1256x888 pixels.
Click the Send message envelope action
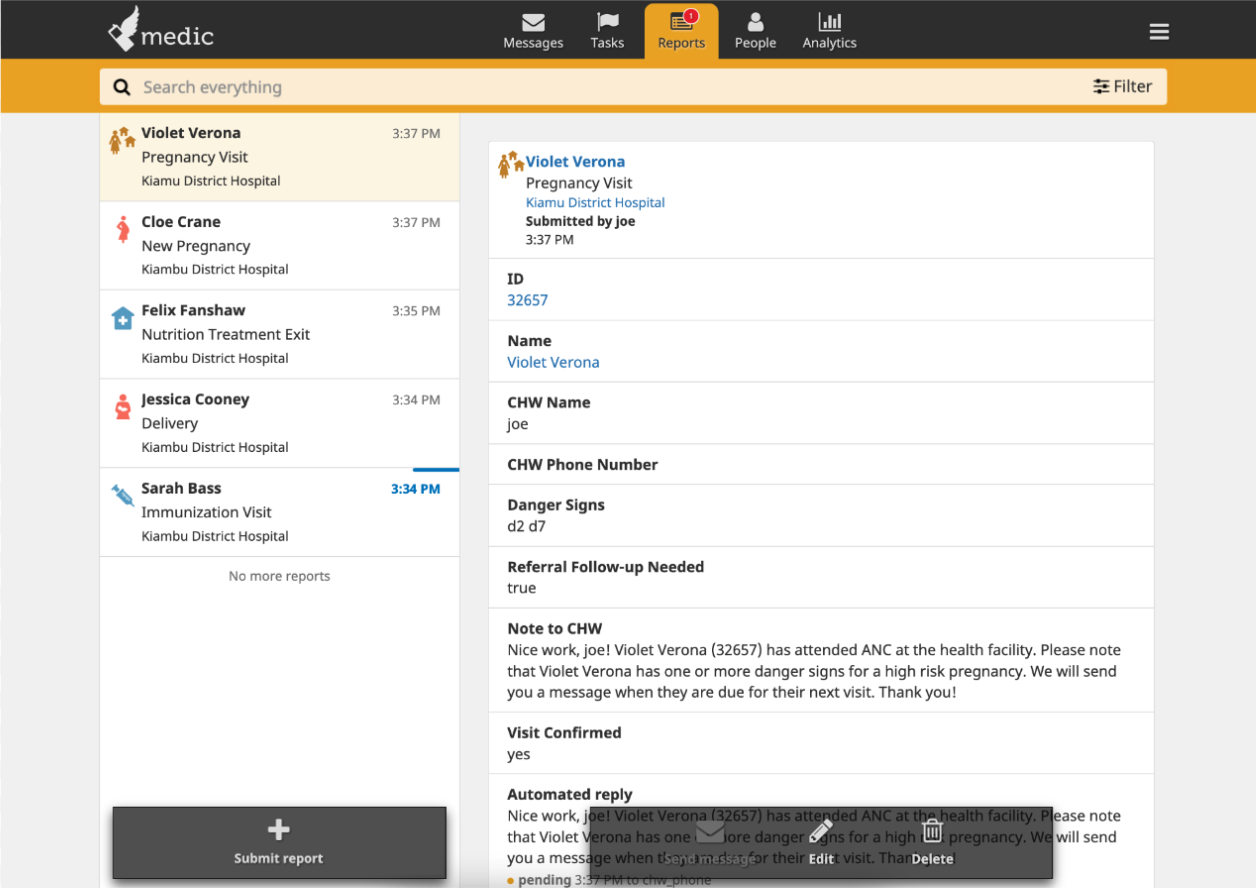pos(709,843)
